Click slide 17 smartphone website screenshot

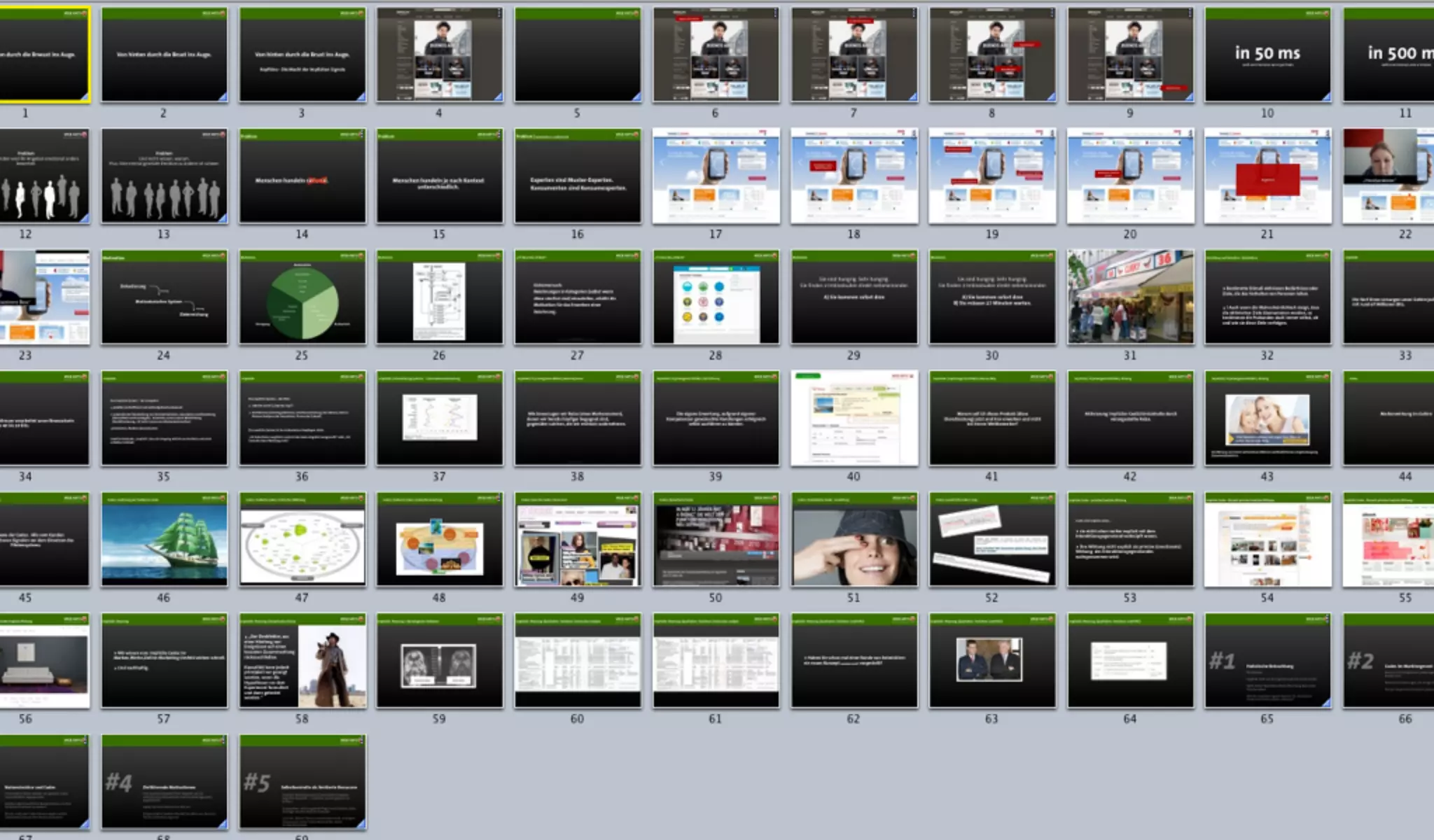pyautogui.click(x=716, y=176)
